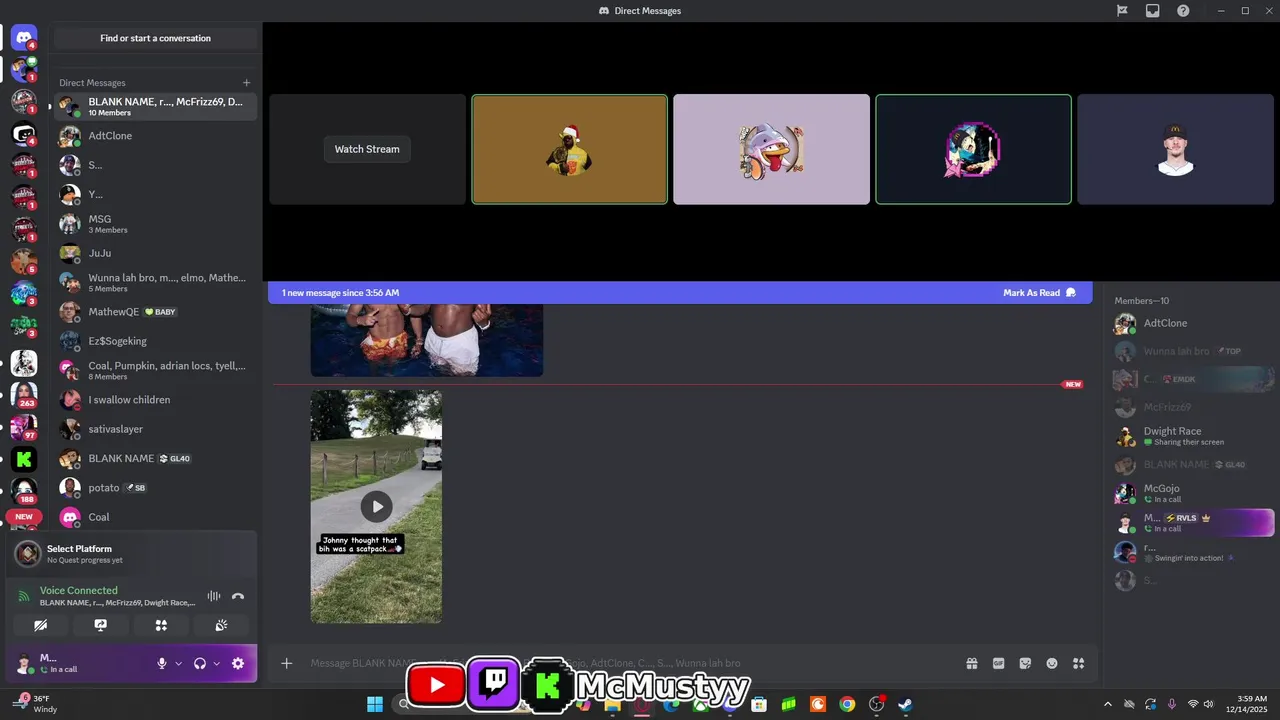
Task: Open User Settings gear
Action: [238, 663]
